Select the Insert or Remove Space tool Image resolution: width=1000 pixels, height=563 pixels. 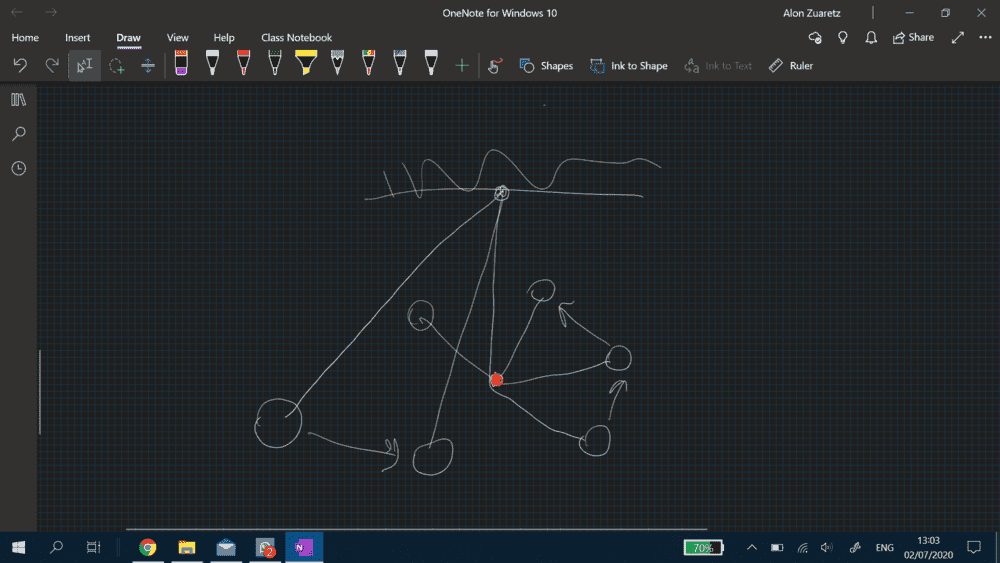pyautogui.click(x=148, y=66)
